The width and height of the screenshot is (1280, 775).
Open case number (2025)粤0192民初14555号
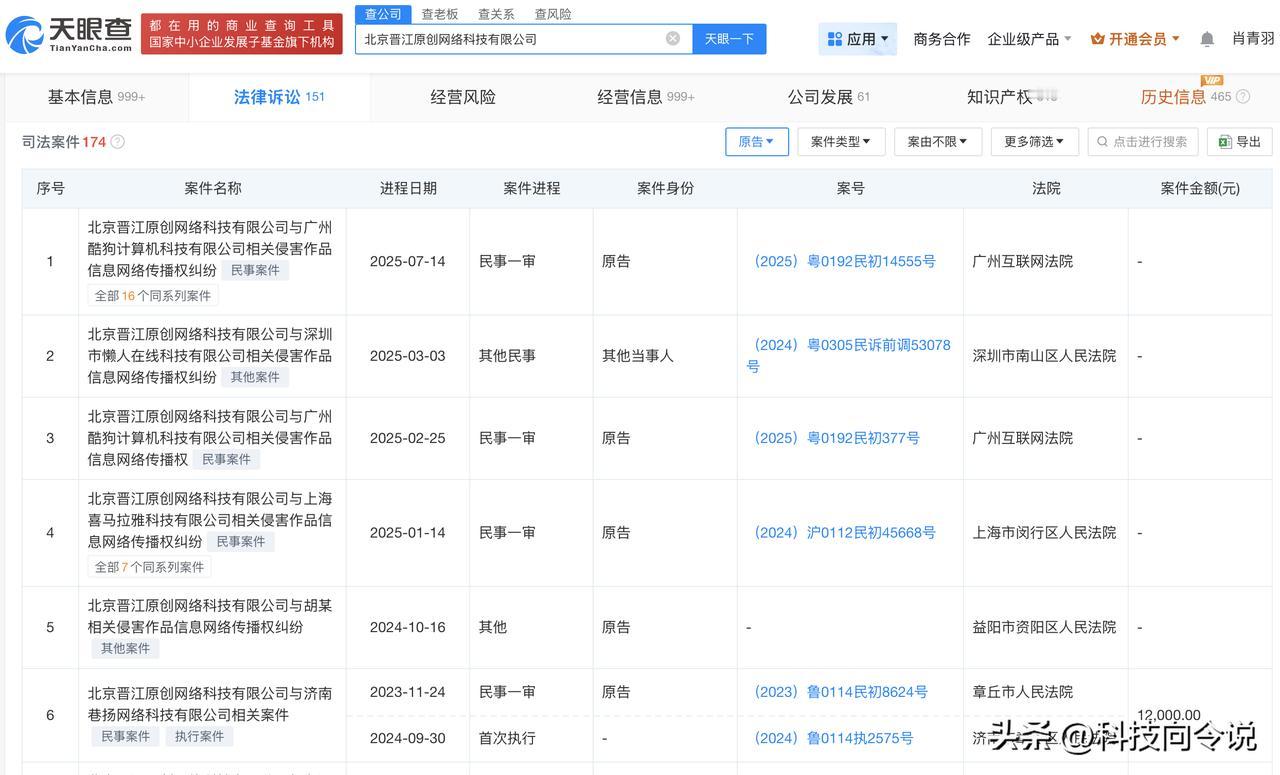pyautogui.click(x=845, y=261)
